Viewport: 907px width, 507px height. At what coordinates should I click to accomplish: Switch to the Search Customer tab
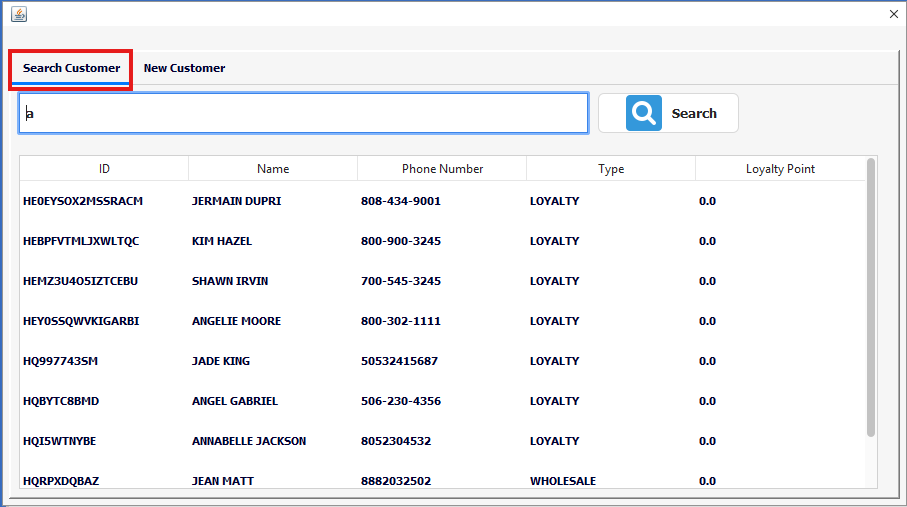(x=71, y=68)
